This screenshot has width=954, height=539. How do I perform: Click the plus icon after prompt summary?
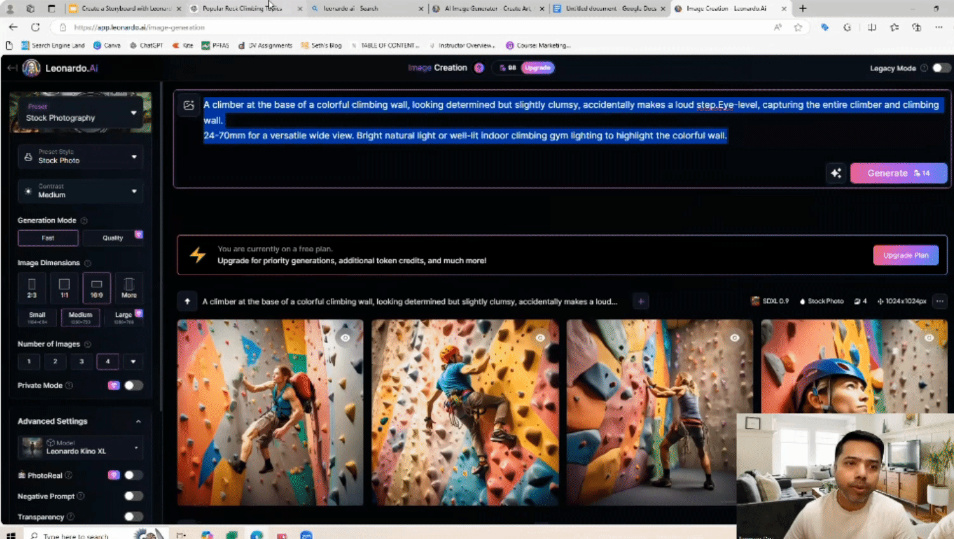641,301
